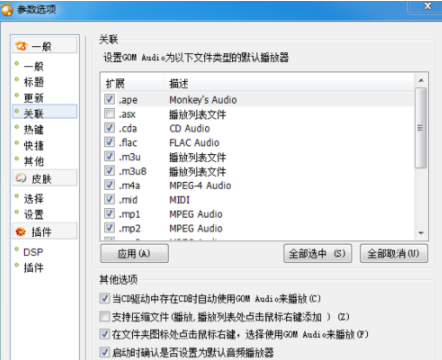Click the GOM Audio icon in title bar

7,10
